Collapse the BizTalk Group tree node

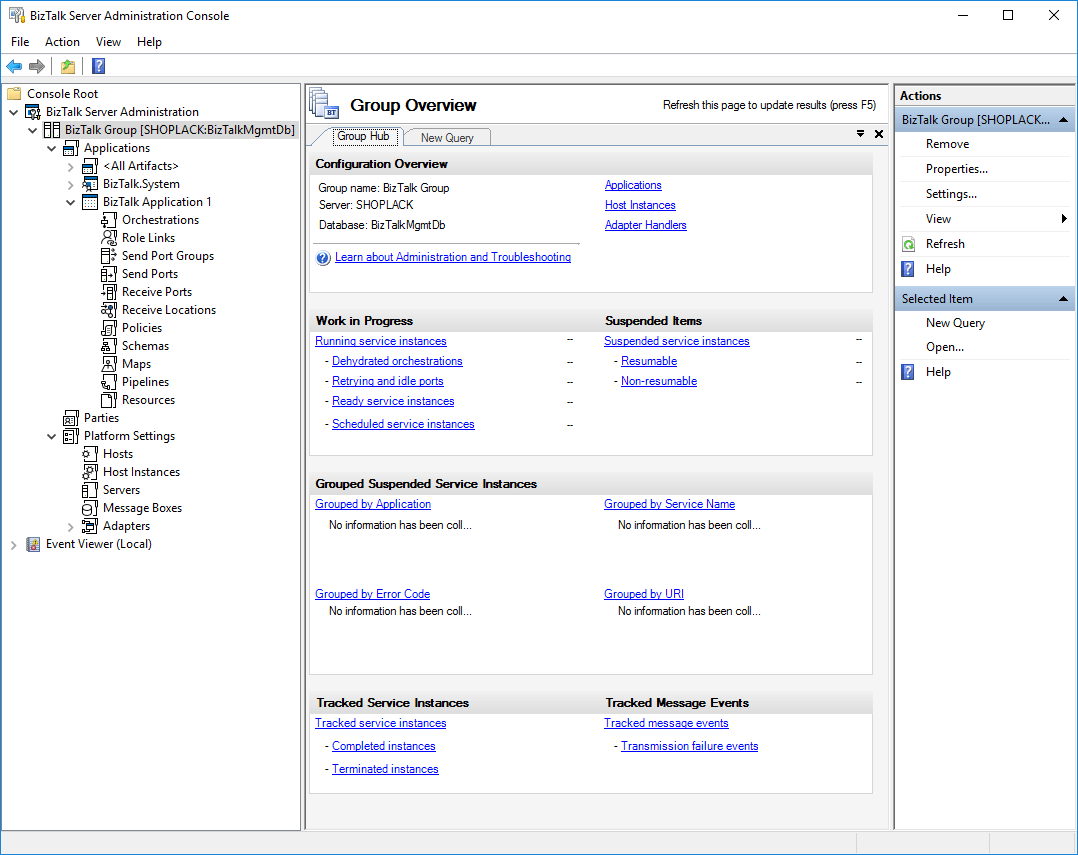[x=32, y=130]
